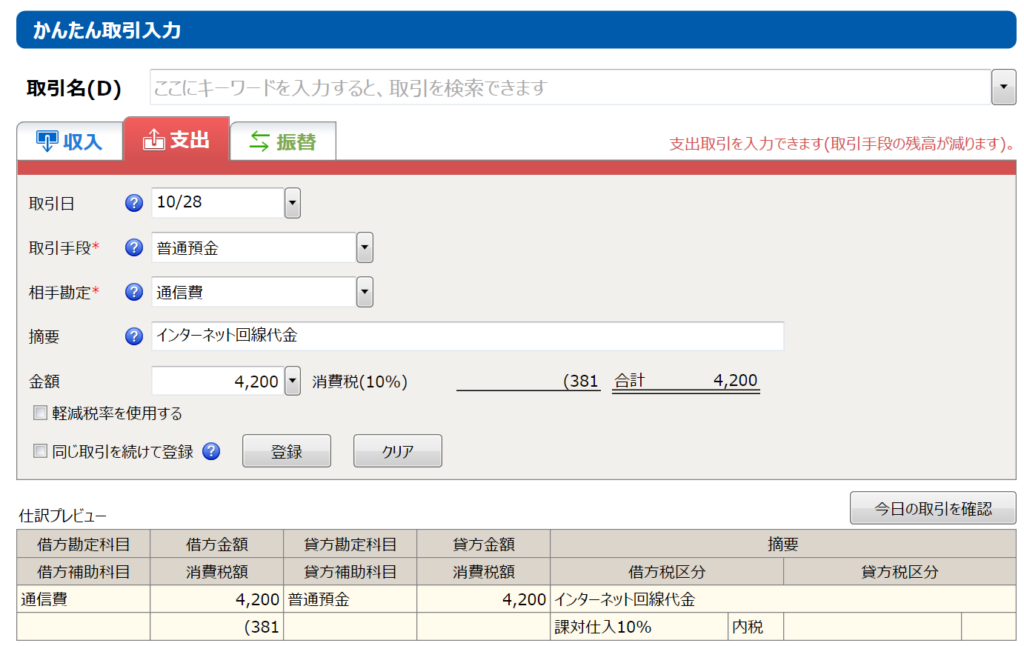Click the 金額 field showing 4,200
The image size is (1024, 646).
pyautogui.click(x=218, y=381)
